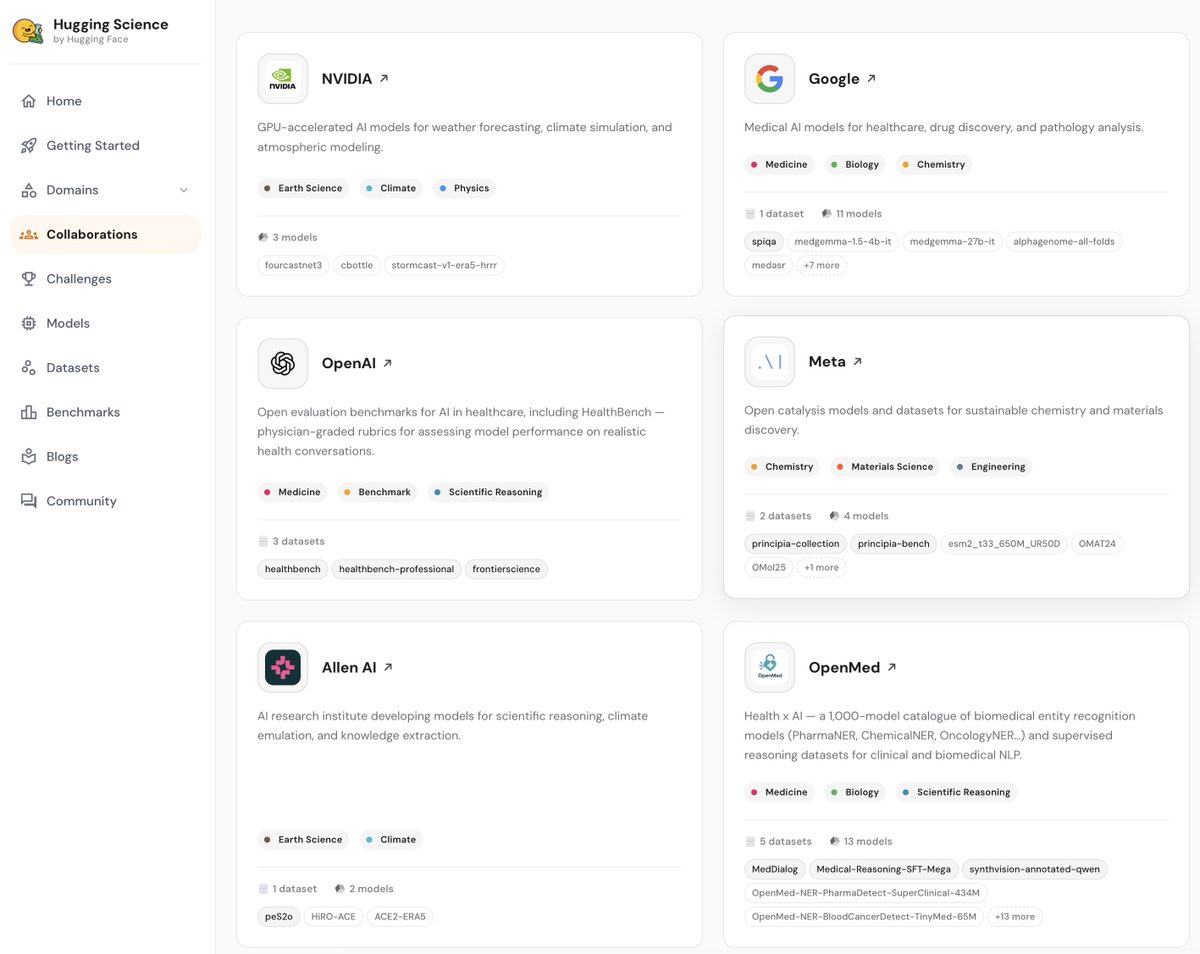Select Collaborations in sidebar
Viewport: 1200px width, 954px height.
click(105, 234)
